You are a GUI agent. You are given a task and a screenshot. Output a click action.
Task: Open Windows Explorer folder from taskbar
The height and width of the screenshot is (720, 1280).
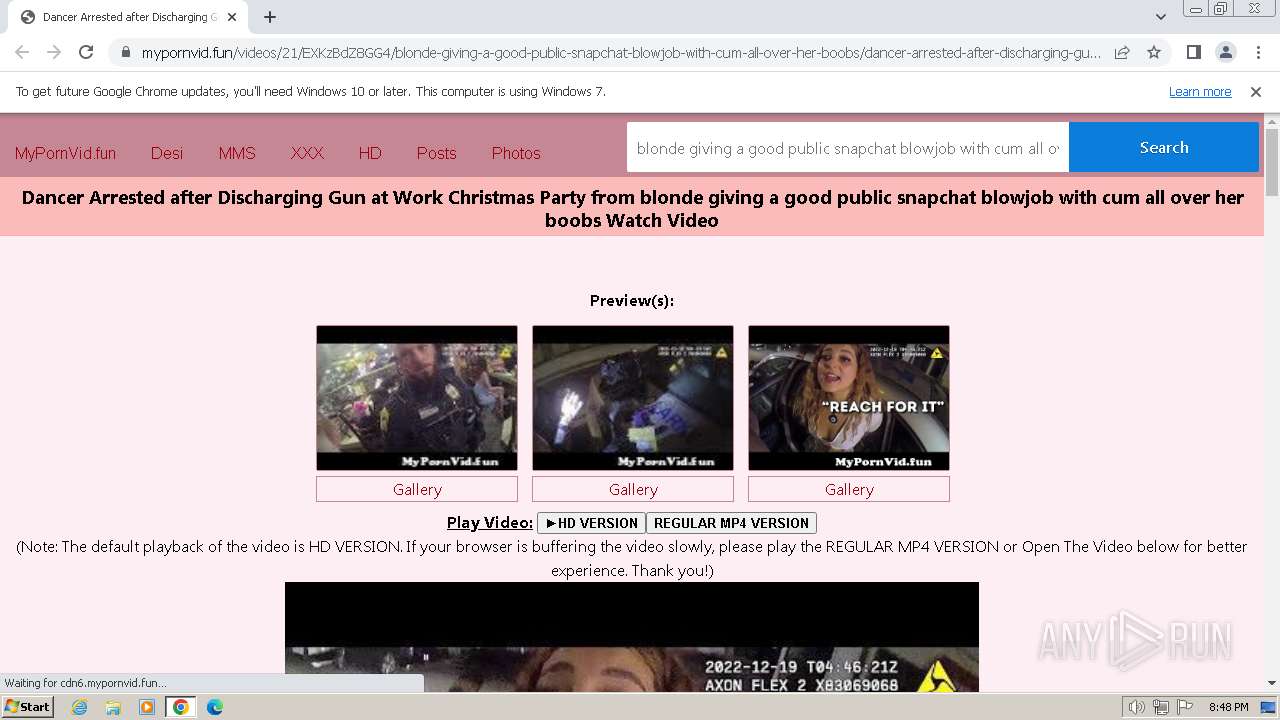113,707
